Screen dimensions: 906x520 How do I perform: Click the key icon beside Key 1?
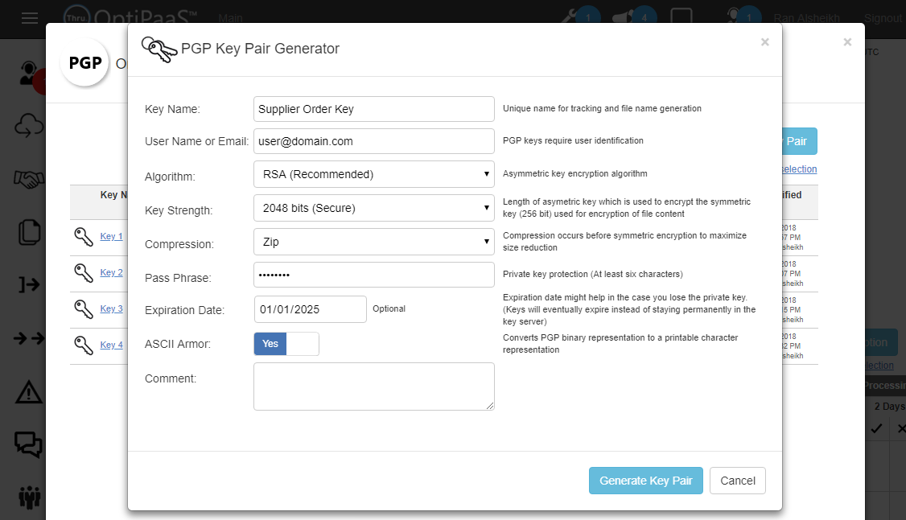coord(83,237)
